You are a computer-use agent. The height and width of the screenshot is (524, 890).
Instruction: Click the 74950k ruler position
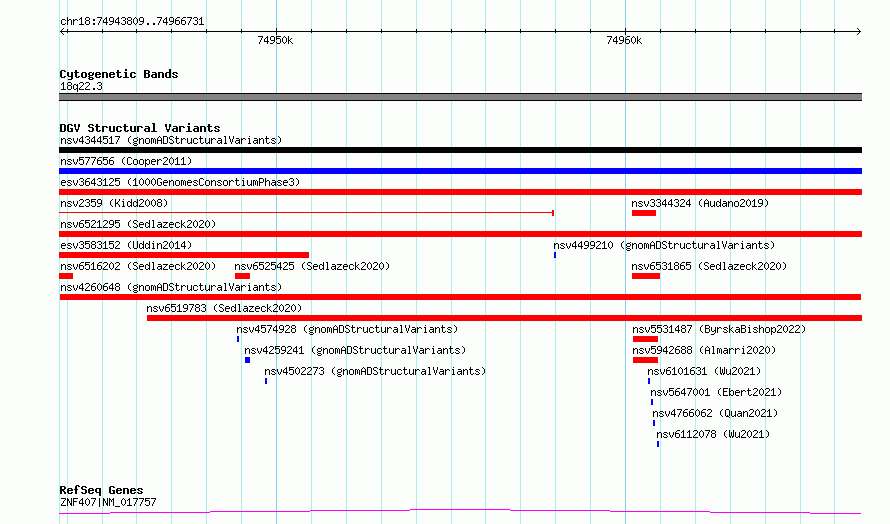(x=275, y=40)
